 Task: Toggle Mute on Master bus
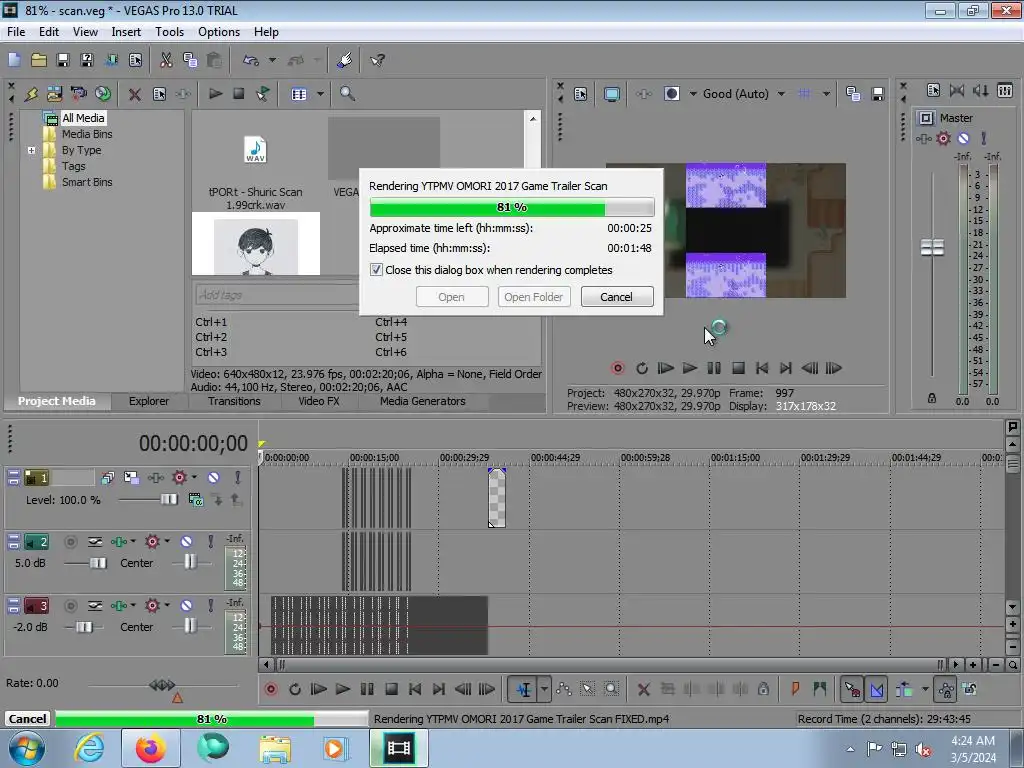coord(963,138)
